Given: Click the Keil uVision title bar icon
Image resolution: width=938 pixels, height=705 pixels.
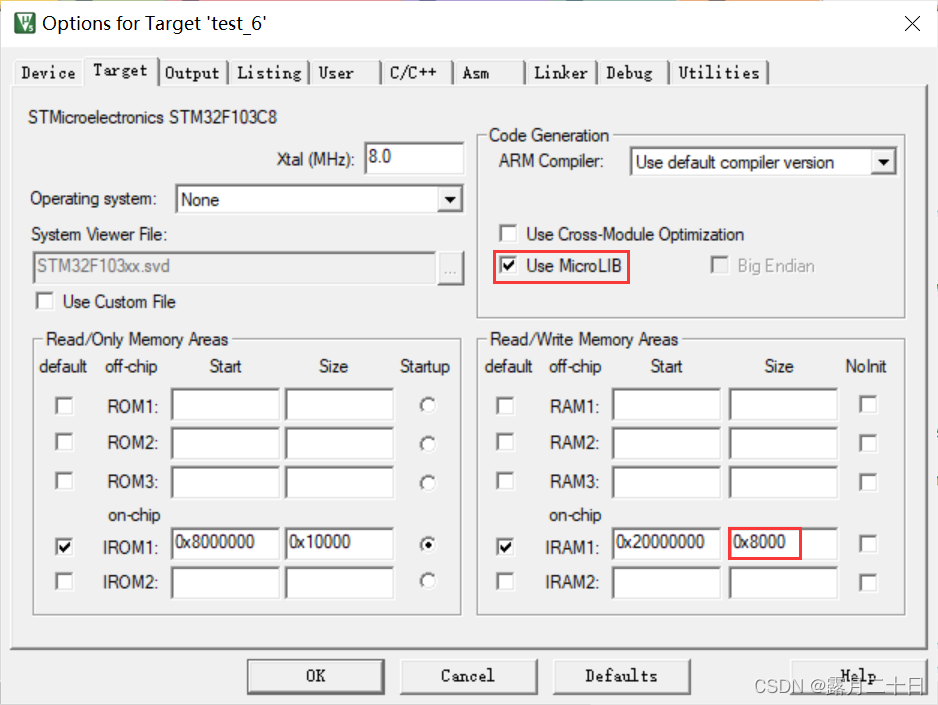Looking at the screenshot, I should (x=25, y=23).
